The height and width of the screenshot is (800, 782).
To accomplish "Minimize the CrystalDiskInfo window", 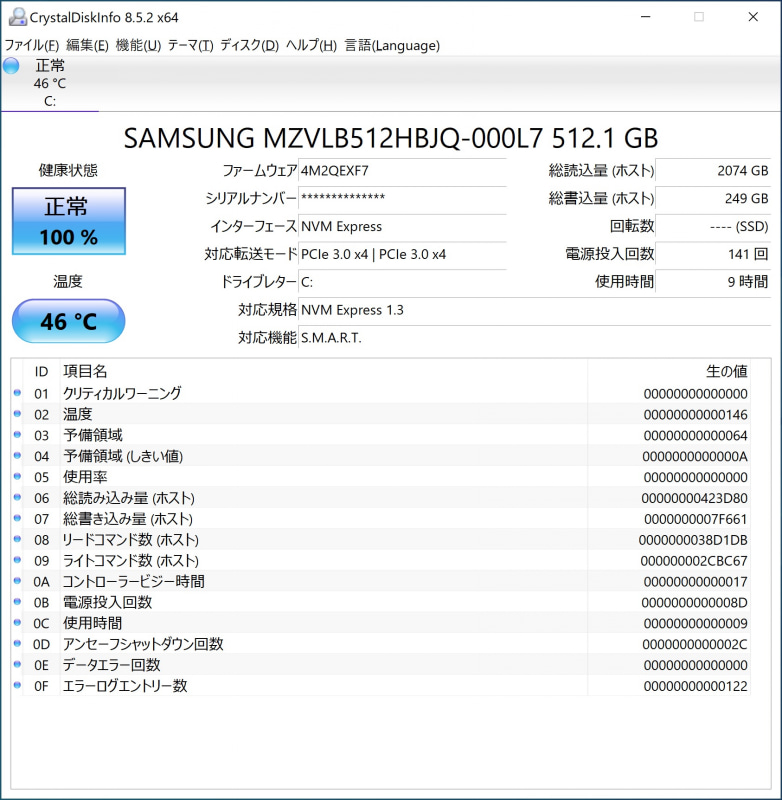I will pos(645,17).
